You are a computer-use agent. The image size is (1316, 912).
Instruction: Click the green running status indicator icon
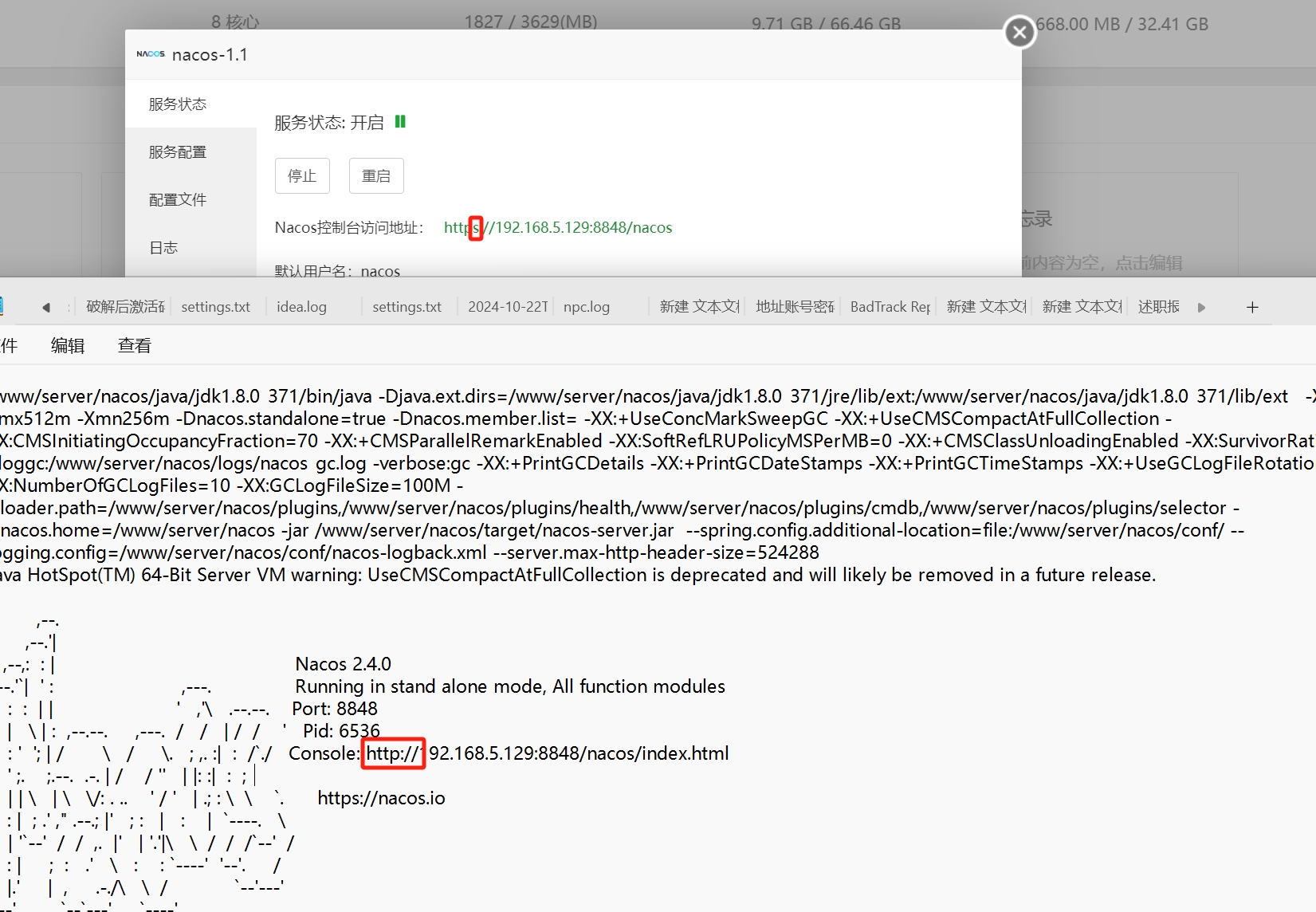pos(400,122)
